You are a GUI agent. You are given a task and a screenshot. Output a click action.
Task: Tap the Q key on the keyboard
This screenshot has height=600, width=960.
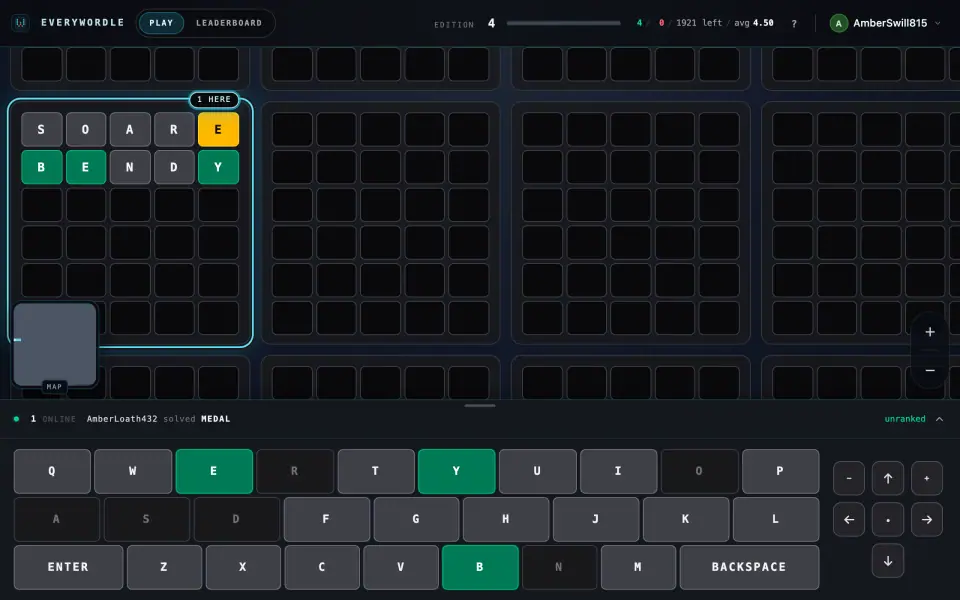click(x=52, y=471)
